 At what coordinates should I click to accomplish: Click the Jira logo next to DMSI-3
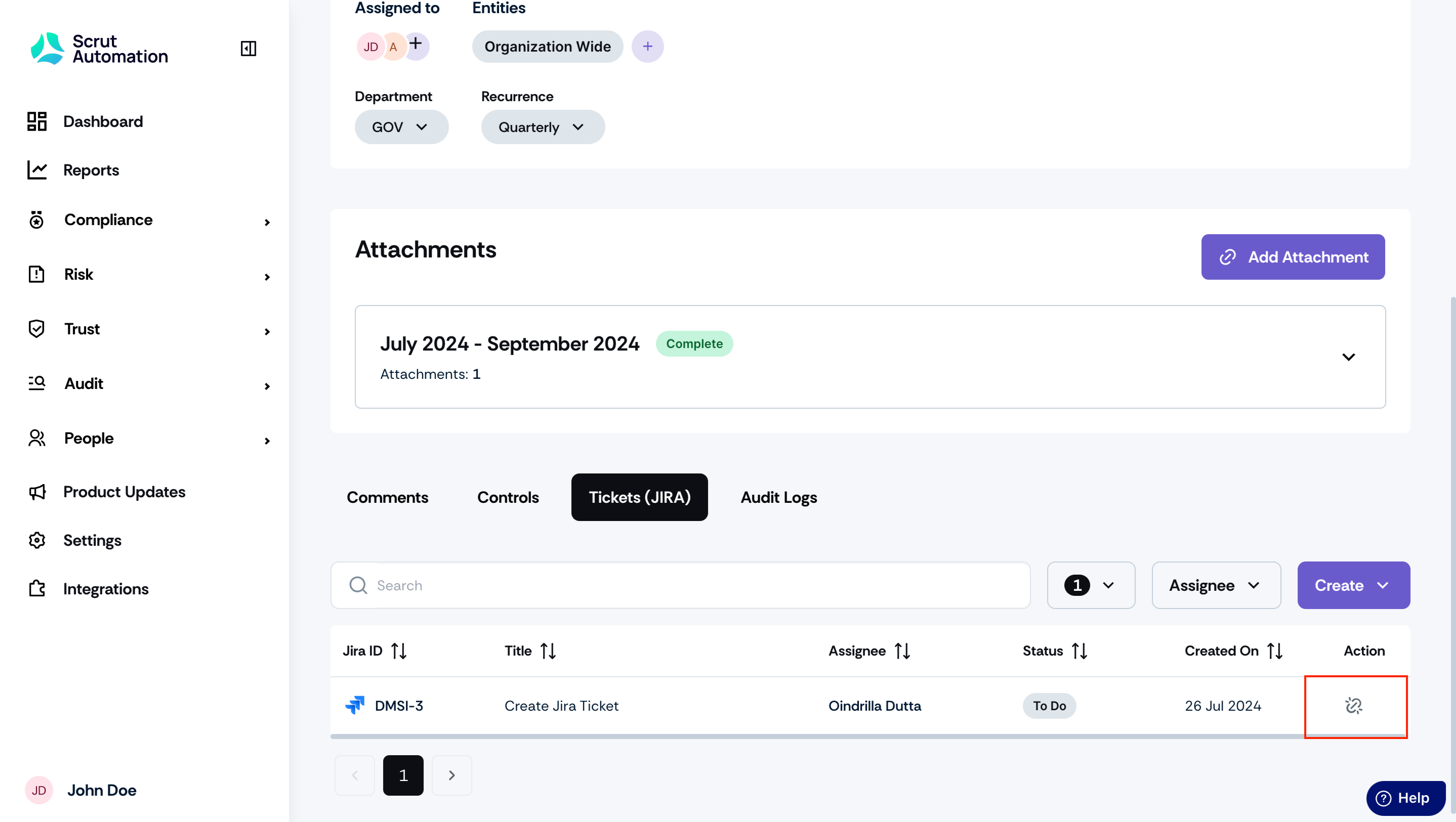[x=354, y=705]
